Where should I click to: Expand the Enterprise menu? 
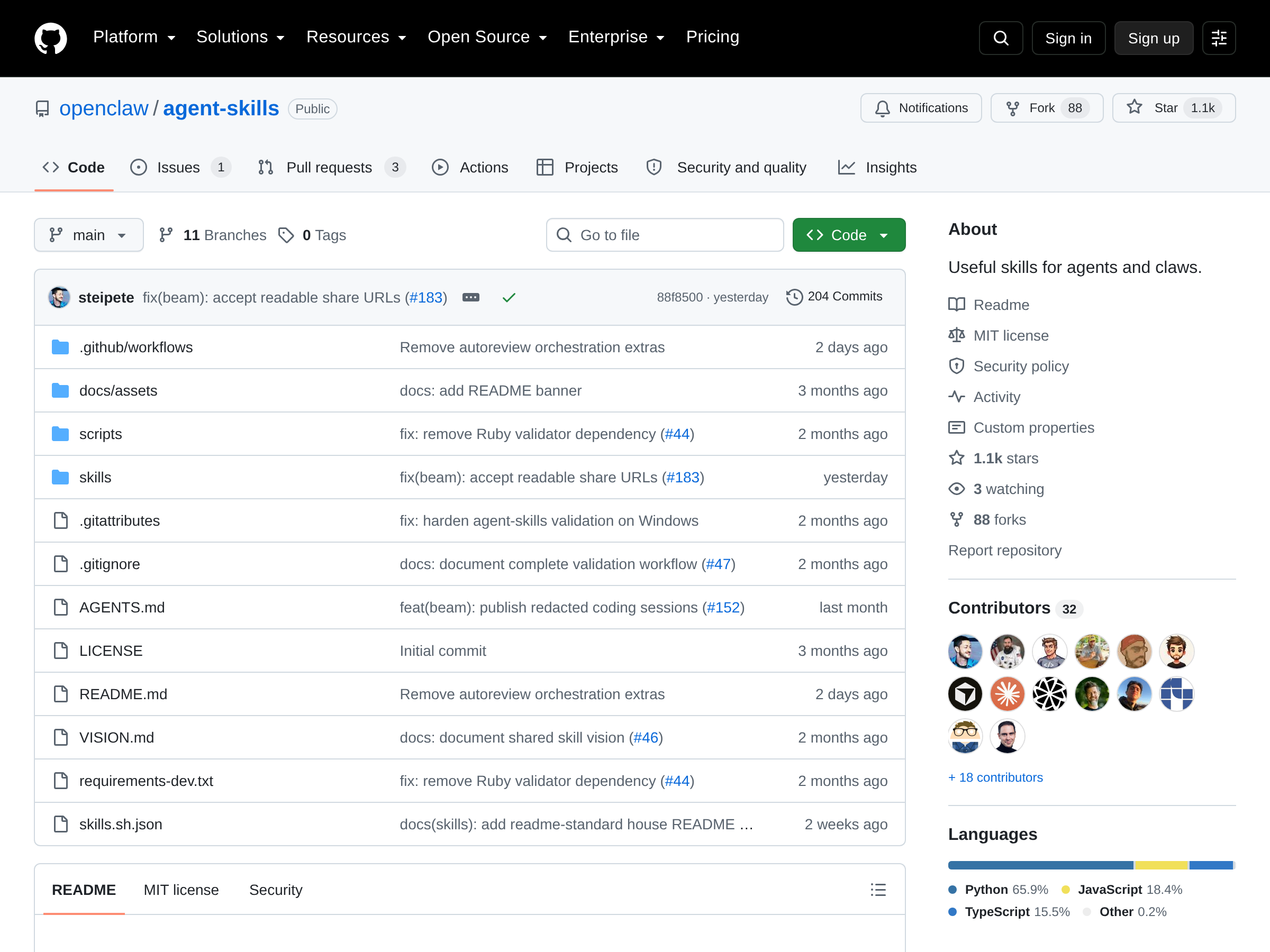click(616, 36)
